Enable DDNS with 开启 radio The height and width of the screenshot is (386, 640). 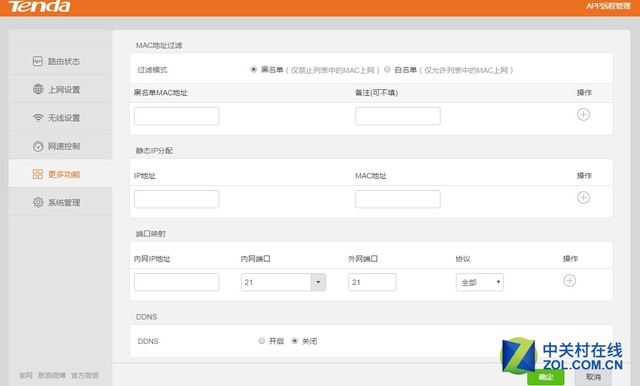(262, 341)
